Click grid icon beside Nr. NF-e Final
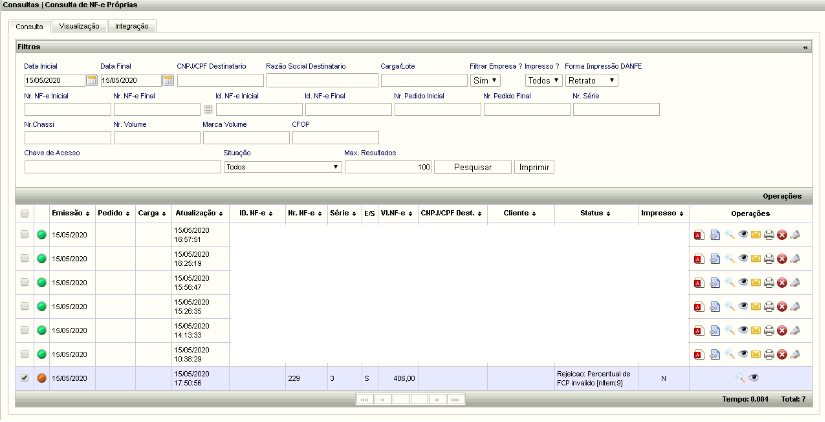Image resolution: width=825 pixels, height=422 pixels. (x=208, y=109)
